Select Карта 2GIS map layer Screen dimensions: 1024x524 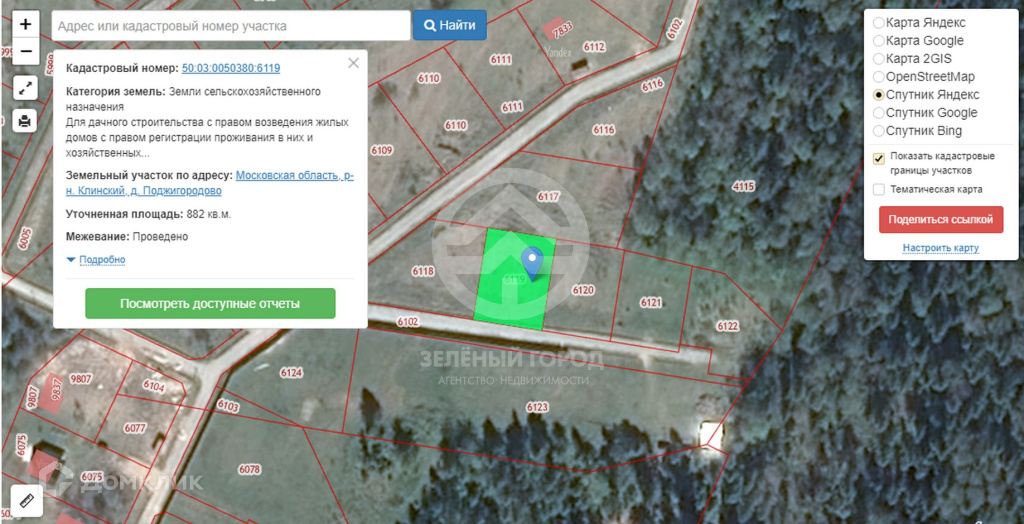tap(912, 59)
